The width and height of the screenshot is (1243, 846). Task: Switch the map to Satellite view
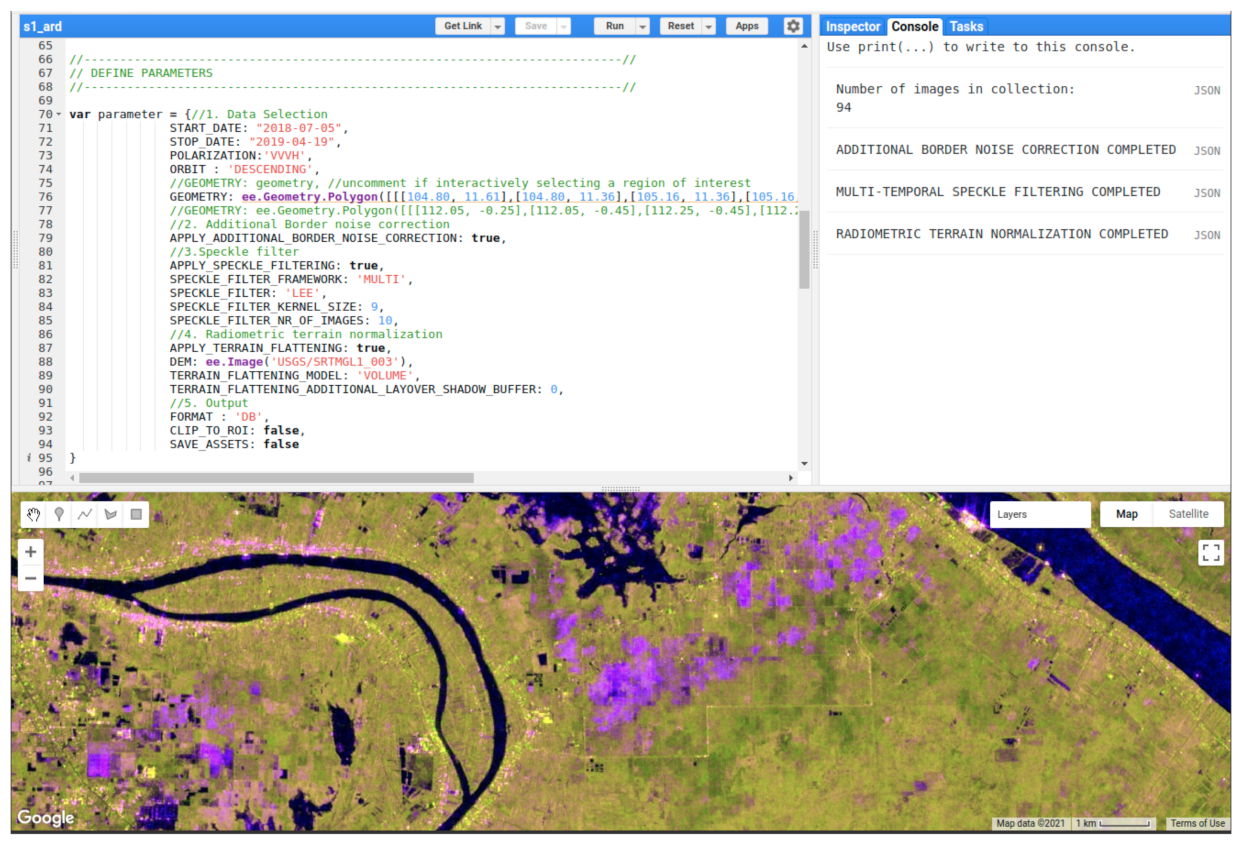(1188, 513)
